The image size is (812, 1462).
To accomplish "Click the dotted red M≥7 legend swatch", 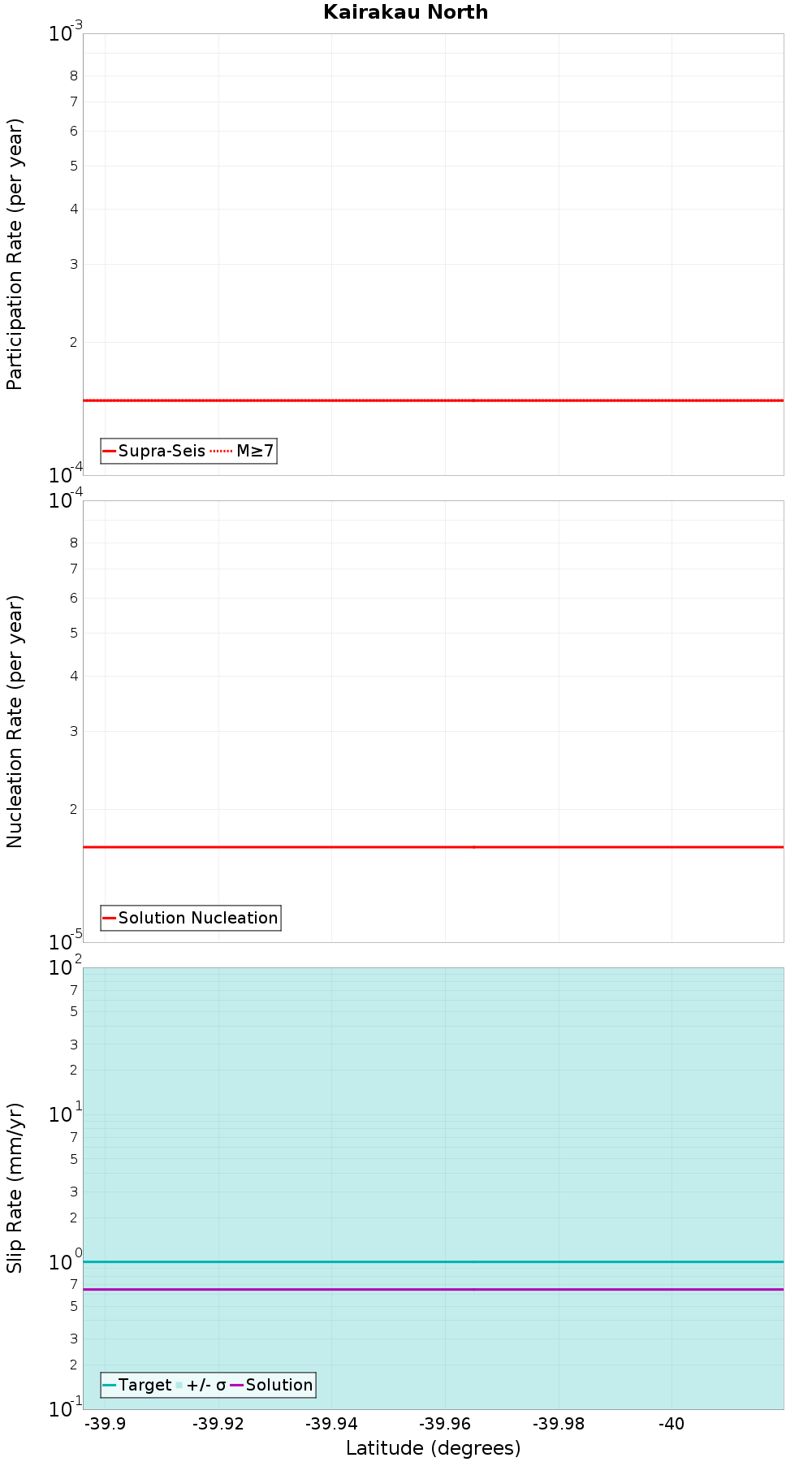I will pos(221,451).
